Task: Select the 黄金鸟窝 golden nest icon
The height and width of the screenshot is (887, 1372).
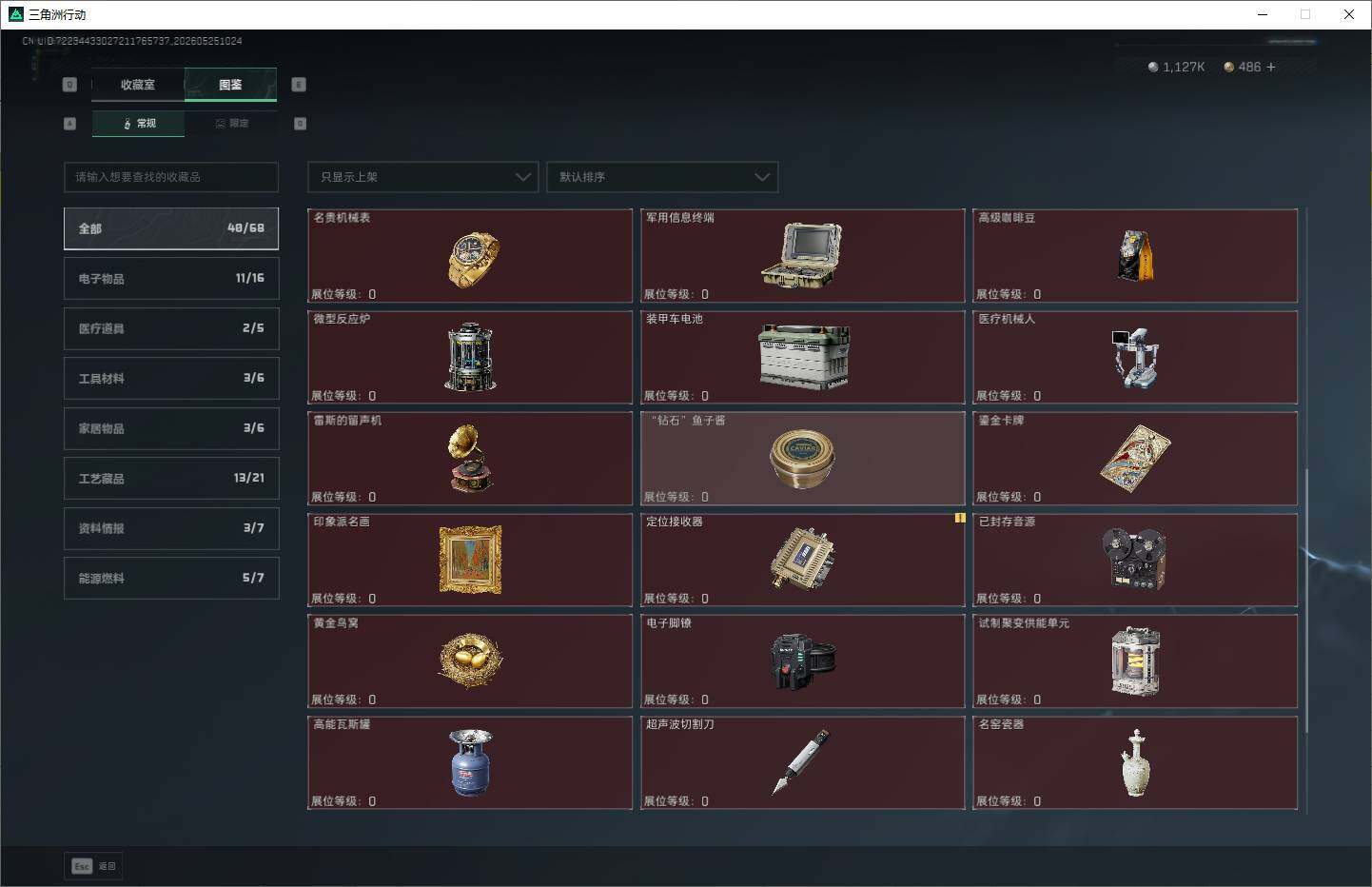Action: tap(470, 660)
